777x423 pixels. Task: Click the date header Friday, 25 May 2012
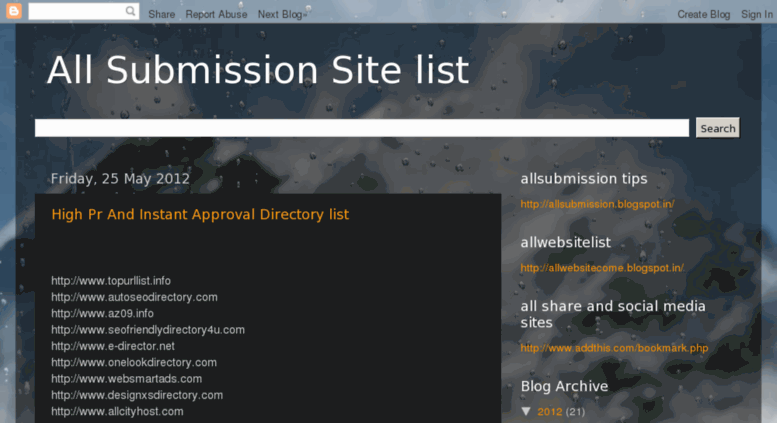tap(120, 179)
